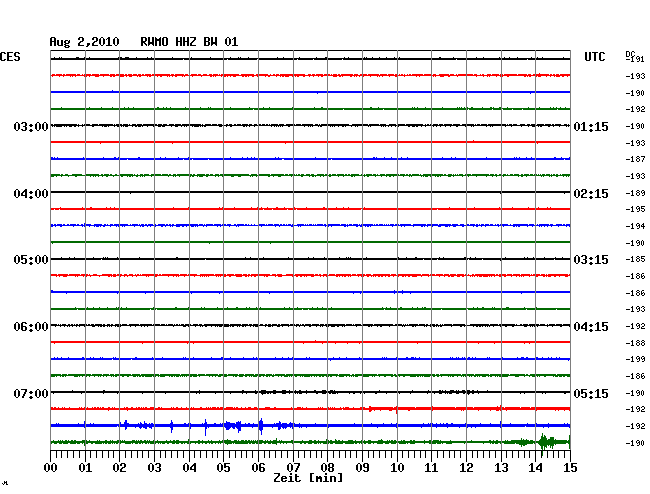Click the 03:15 UTC time label

pyautogui.click(x=591, y=259)
